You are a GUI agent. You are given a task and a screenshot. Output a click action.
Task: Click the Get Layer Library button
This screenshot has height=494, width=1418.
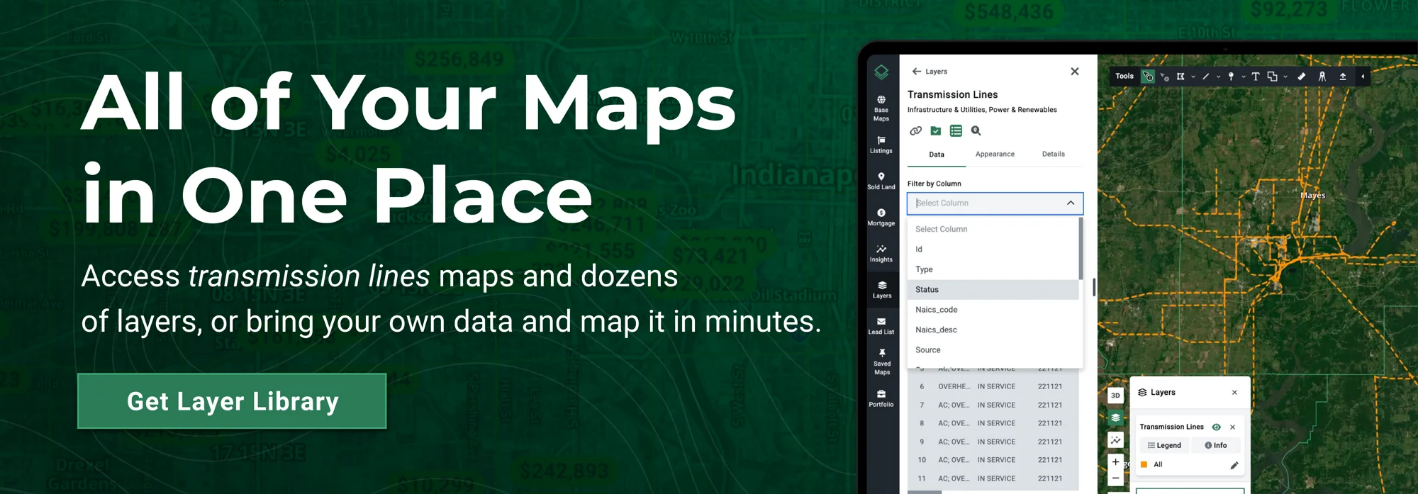point(232,401)
